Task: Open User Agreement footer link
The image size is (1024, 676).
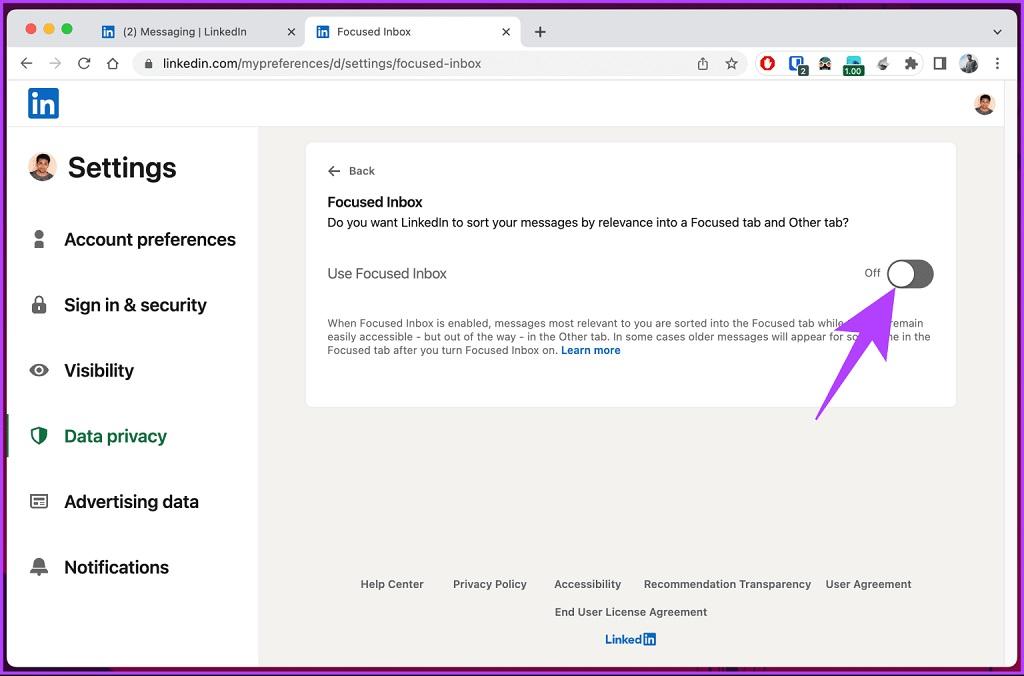Action: point(869,584)
